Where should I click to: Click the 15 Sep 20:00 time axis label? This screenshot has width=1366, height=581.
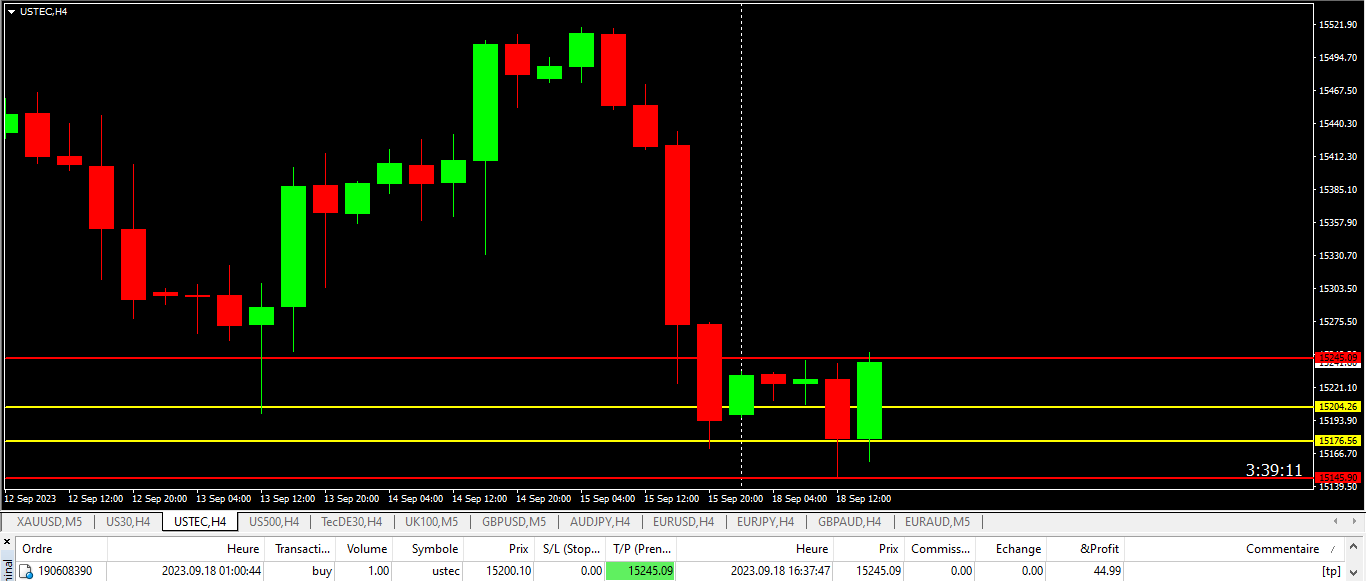click(x=736, y=498)
